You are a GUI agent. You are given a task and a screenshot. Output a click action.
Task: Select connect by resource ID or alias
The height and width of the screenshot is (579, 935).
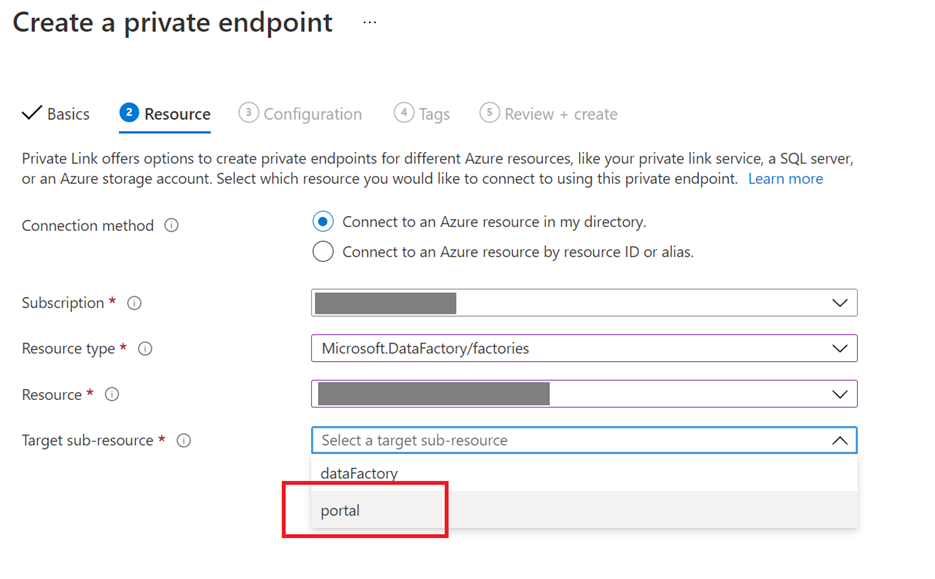(x=322, y=251)
